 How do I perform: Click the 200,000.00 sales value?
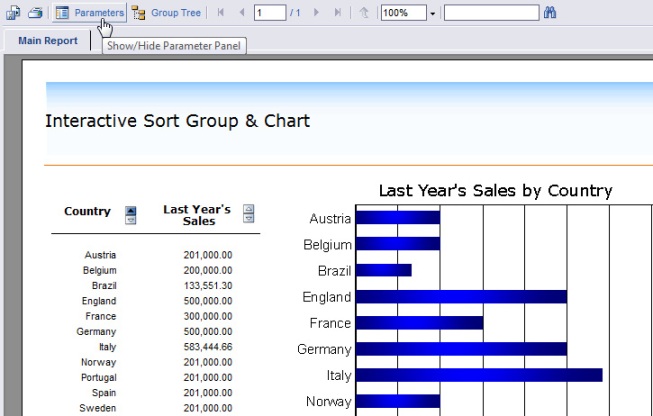pos(208,270)
